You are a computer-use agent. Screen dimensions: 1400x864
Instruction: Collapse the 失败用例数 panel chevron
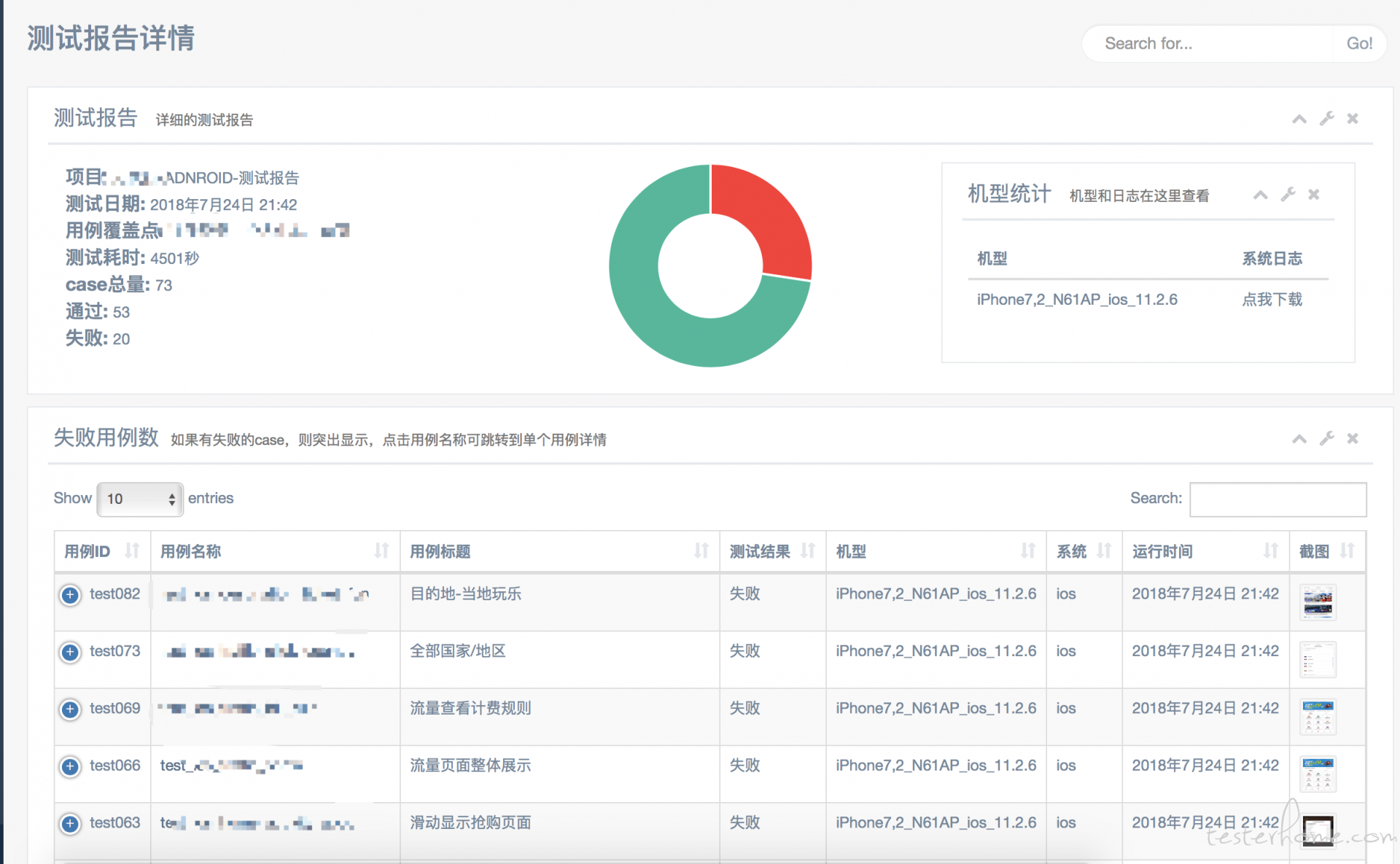pos(1299,439)
